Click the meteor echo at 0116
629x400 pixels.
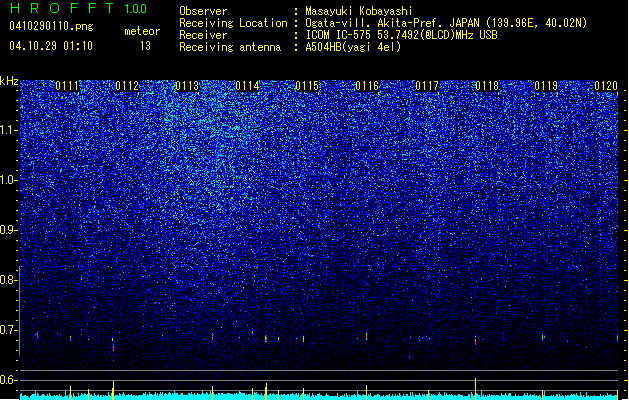pos(366,336)
